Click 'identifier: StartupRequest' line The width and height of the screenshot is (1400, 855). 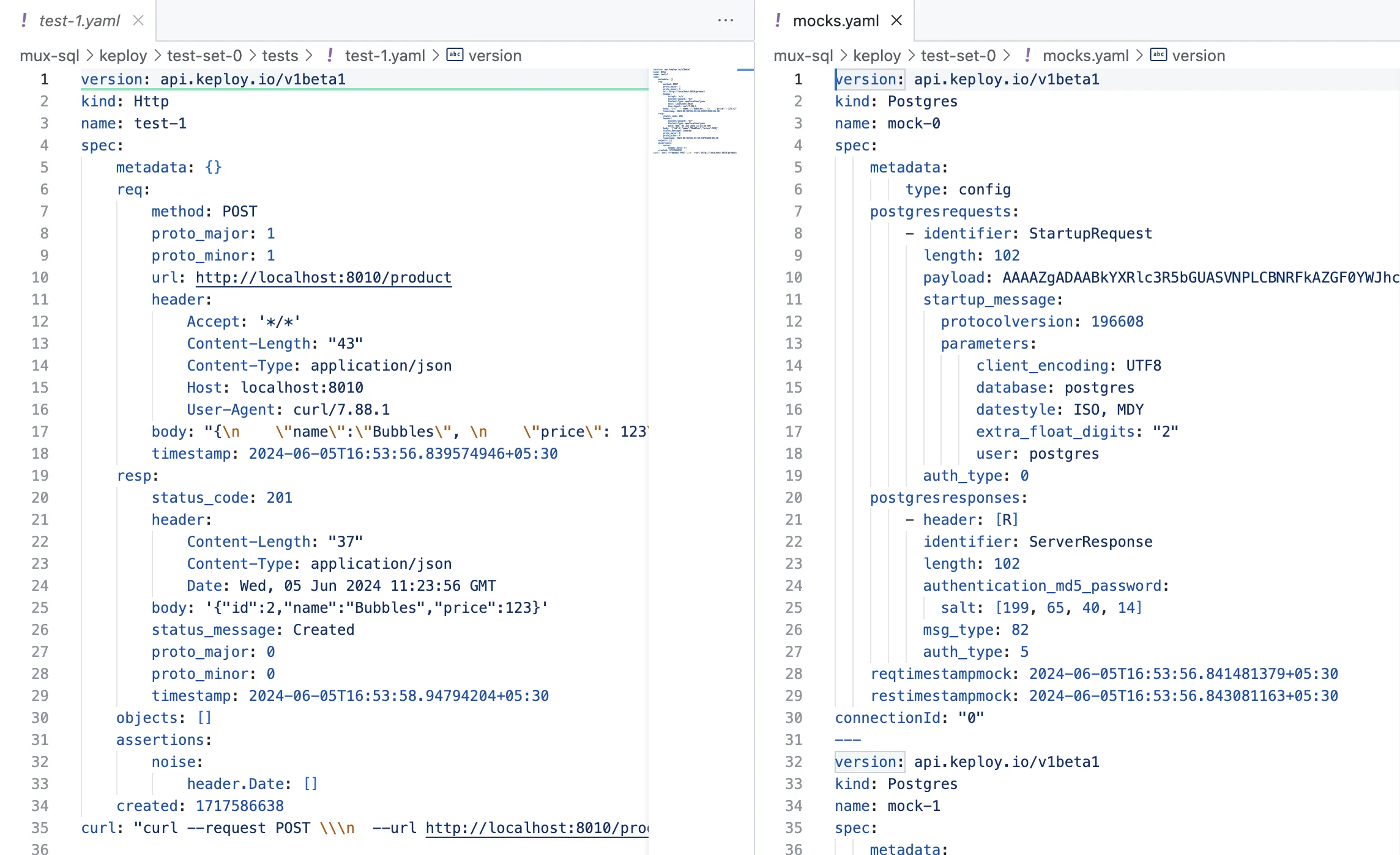tap(1038, 234)
